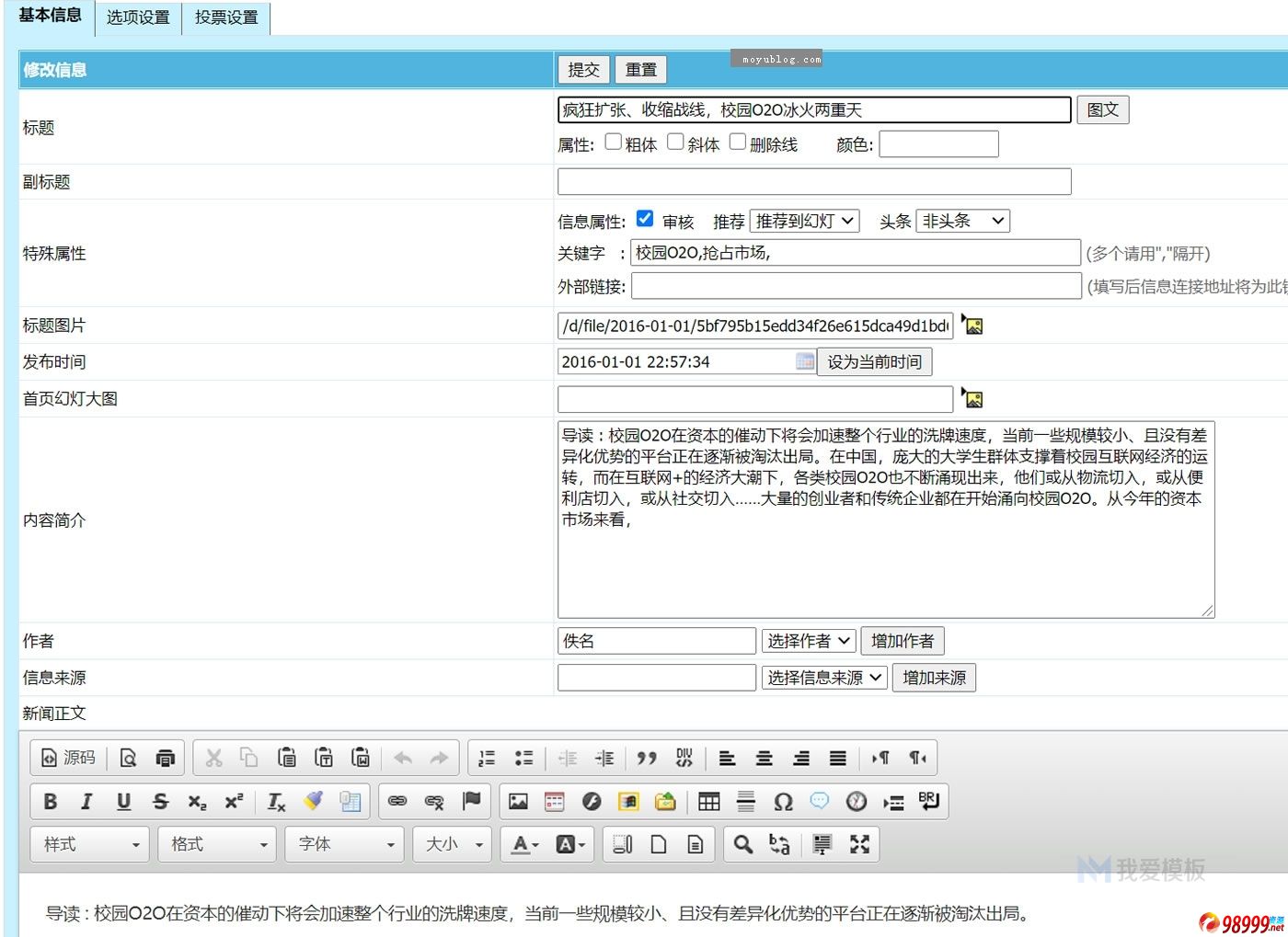Apply italic formatting in editor
The height and width of the screenshot is (937, 1288).
click(x=86, y=802)
